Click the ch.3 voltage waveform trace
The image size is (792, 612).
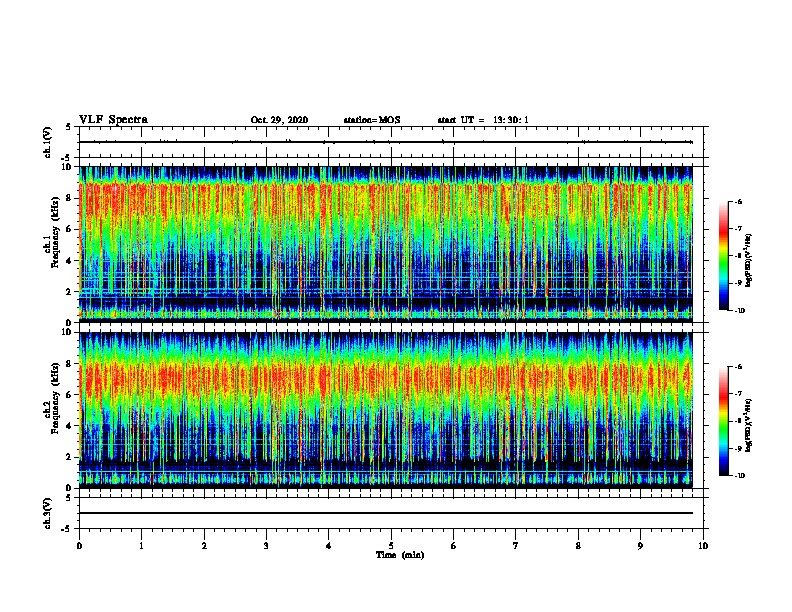click(386, 513)
